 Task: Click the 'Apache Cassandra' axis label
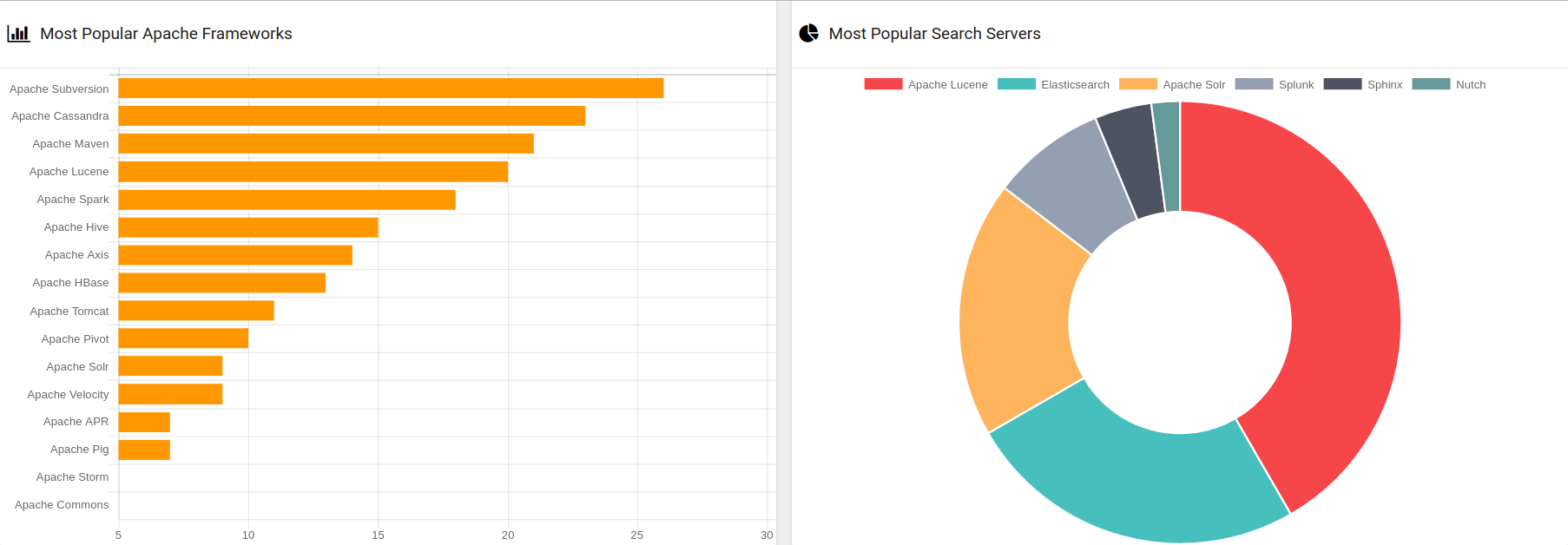[60, 116]
